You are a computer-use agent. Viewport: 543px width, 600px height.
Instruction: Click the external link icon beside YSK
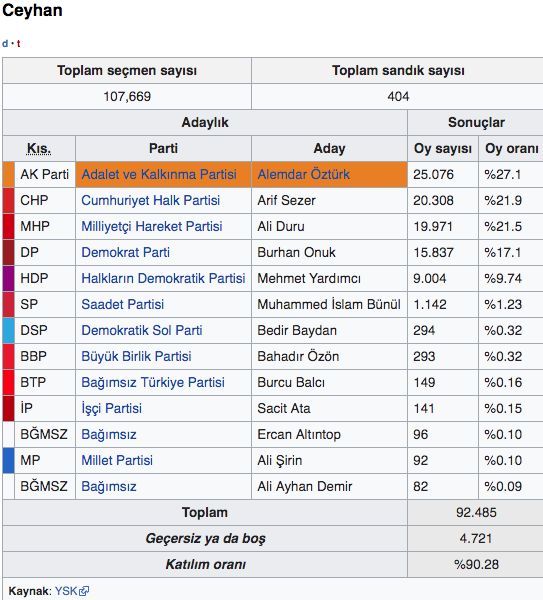coord(84,591)
